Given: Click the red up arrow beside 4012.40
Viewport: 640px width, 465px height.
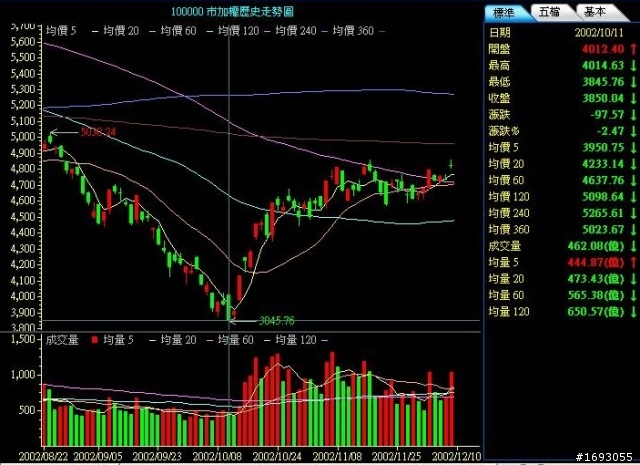Looking at the screenshot, I should click(x=633, y=49).
